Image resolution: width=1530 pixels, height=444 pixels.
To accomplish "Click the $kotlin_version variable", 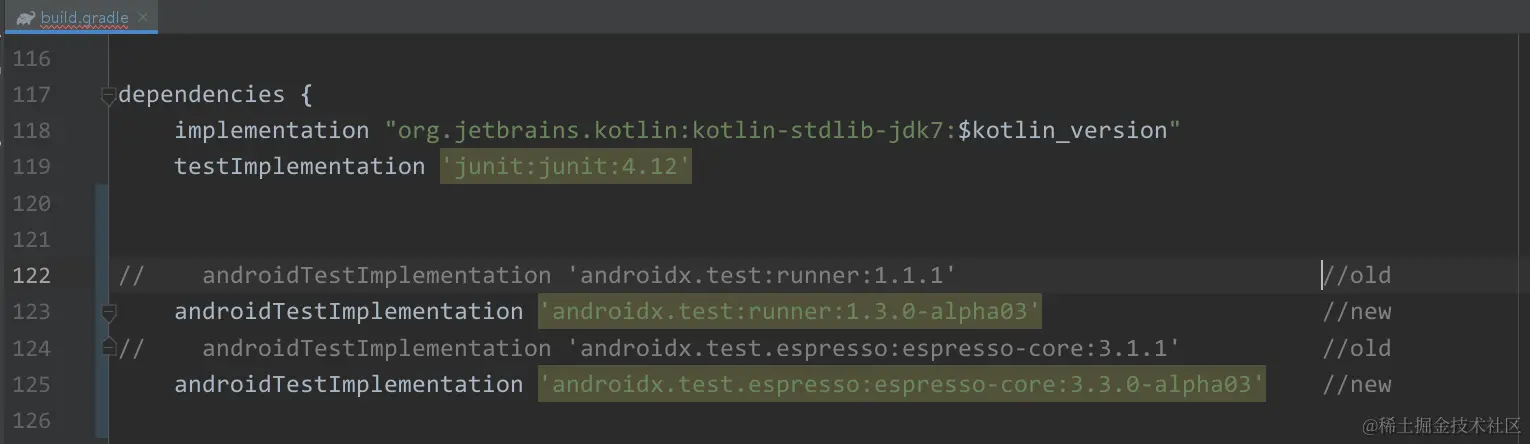I will pos(1064,131).
